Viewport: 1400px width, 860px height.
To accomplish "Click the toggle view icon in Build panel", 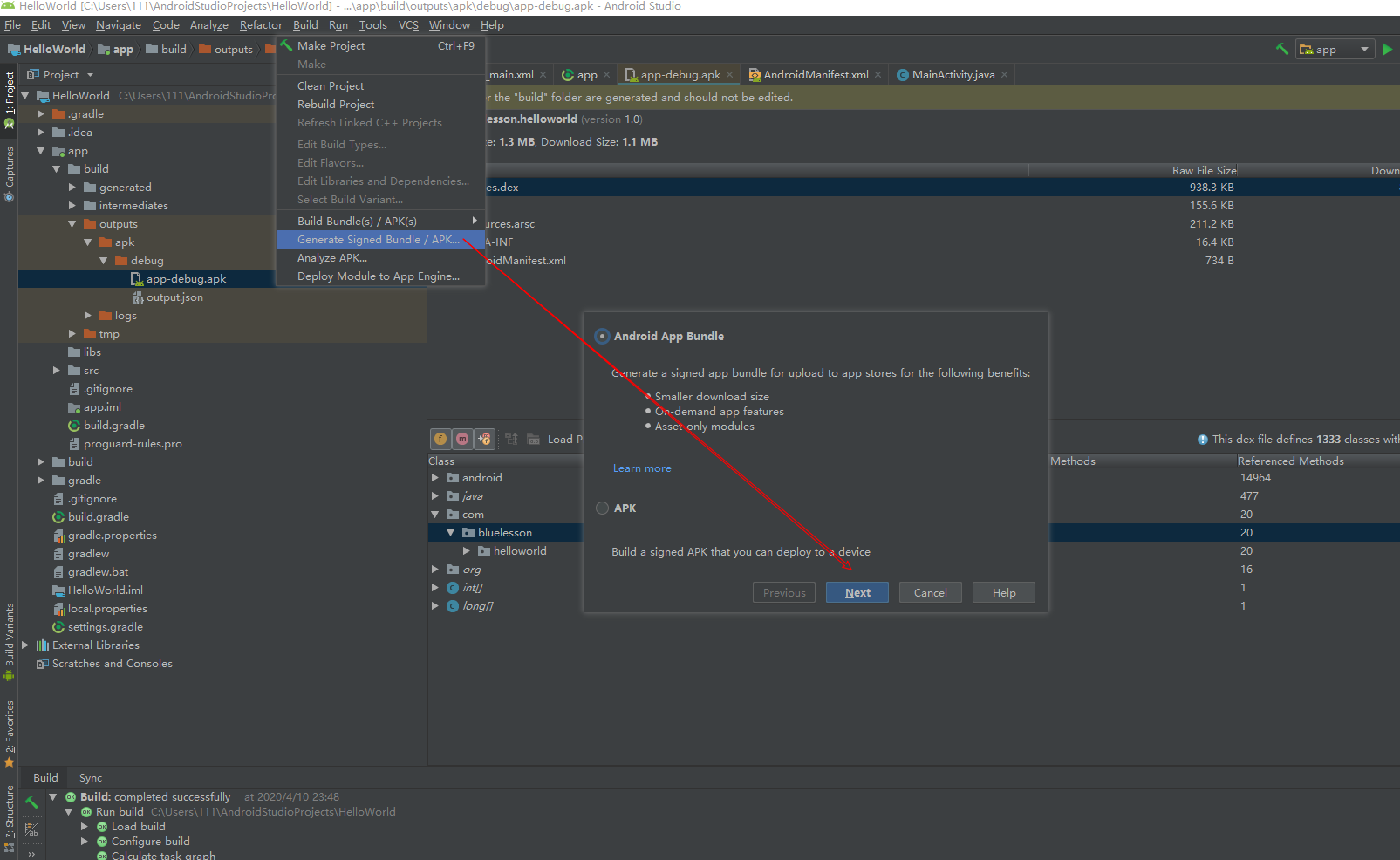I will (31, 830).
